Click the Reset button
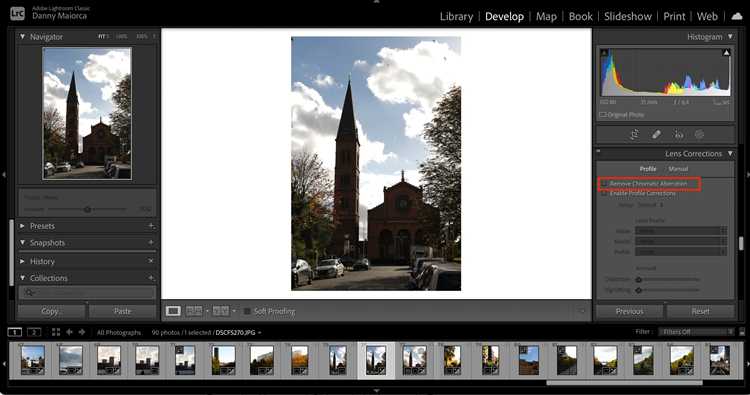 700,311
